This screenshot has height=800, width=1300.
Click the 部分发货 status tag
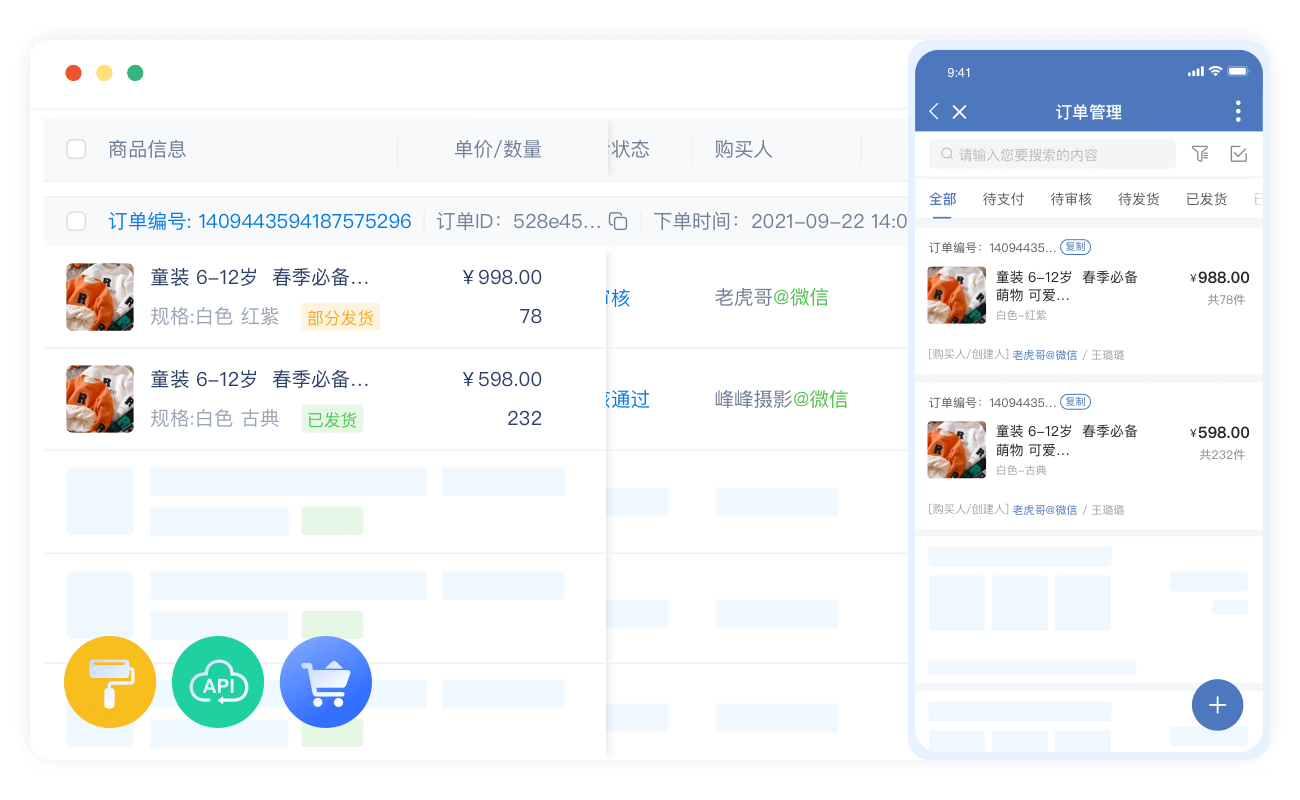coord(340,318)
